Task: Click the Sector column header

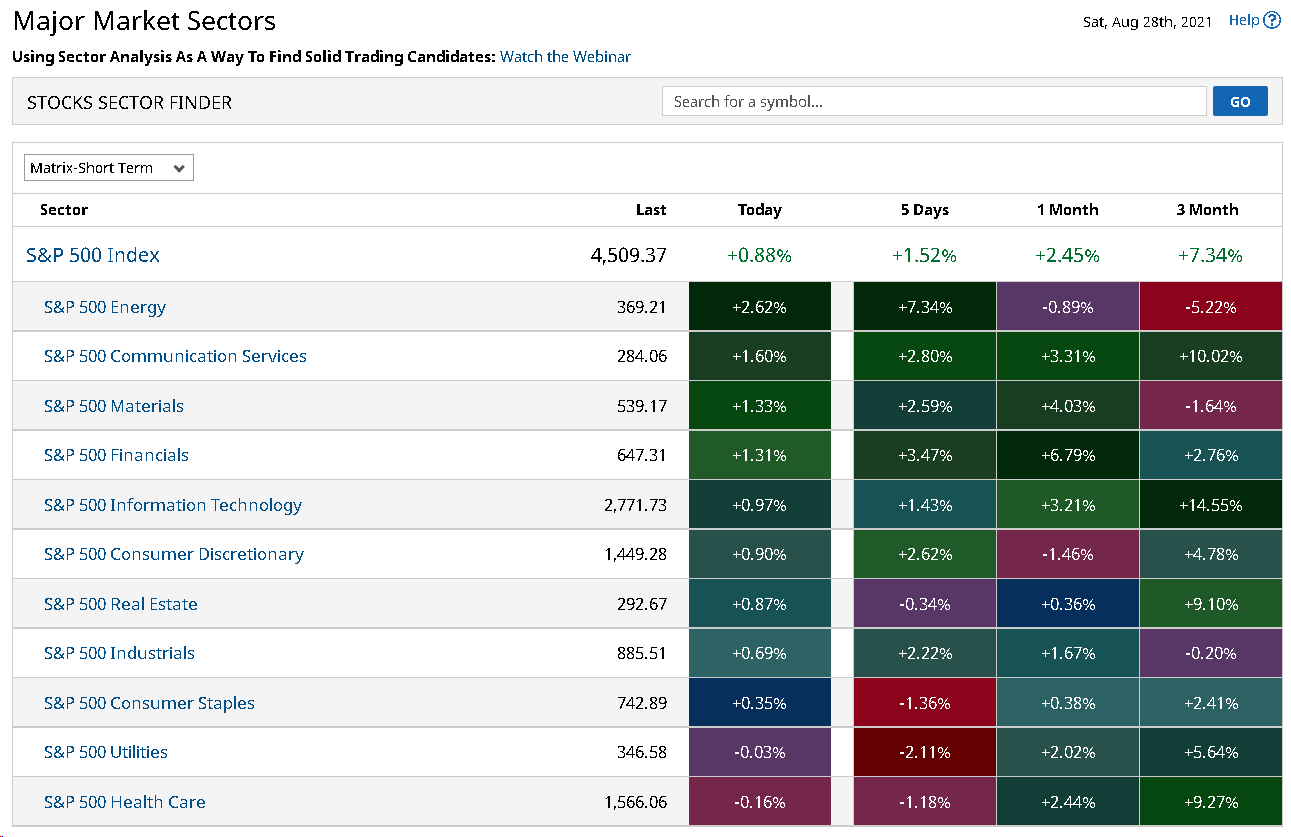Action: 64,210
